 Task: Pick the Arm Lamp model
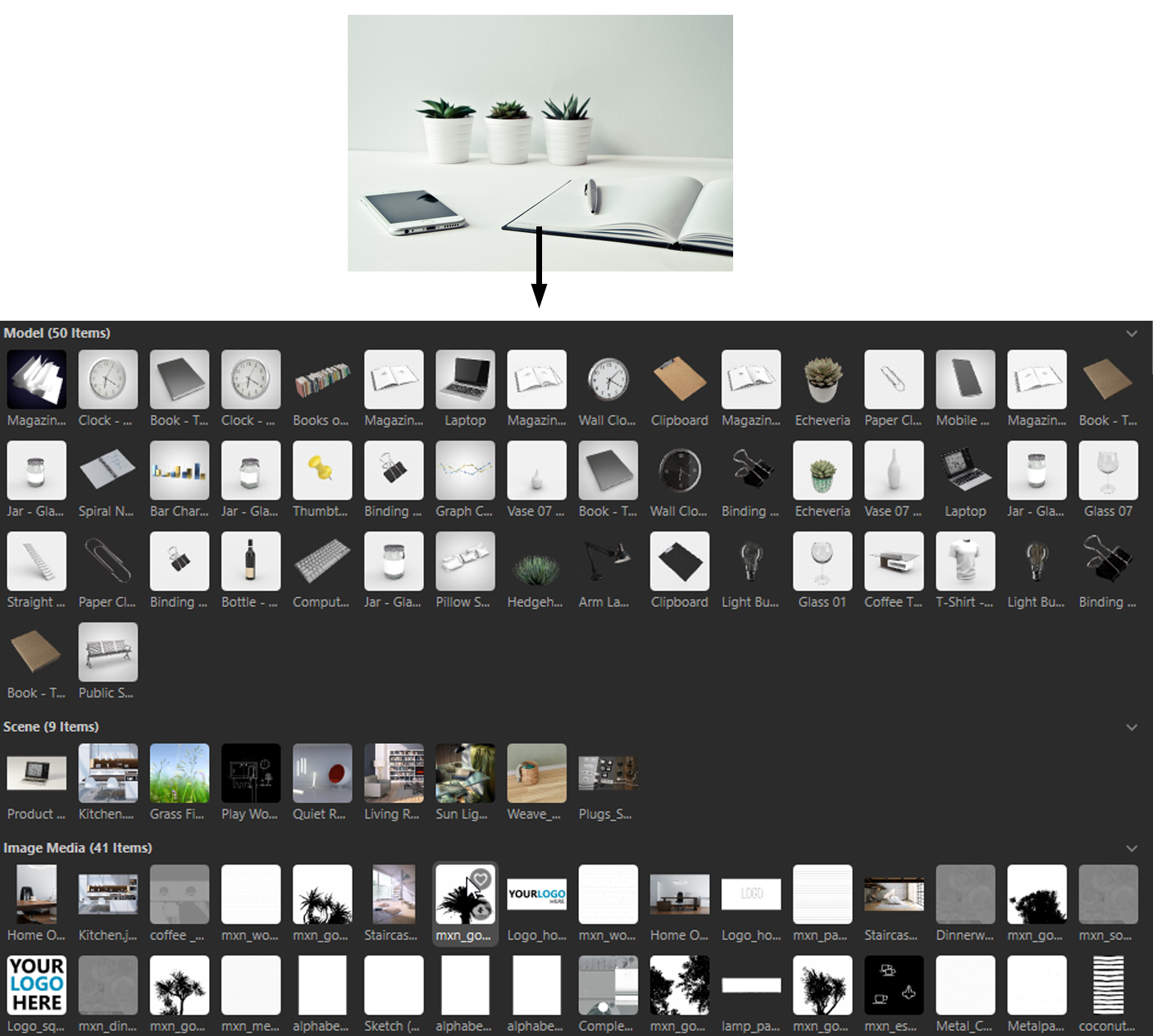pyautogui.click(x=607, y=561)
